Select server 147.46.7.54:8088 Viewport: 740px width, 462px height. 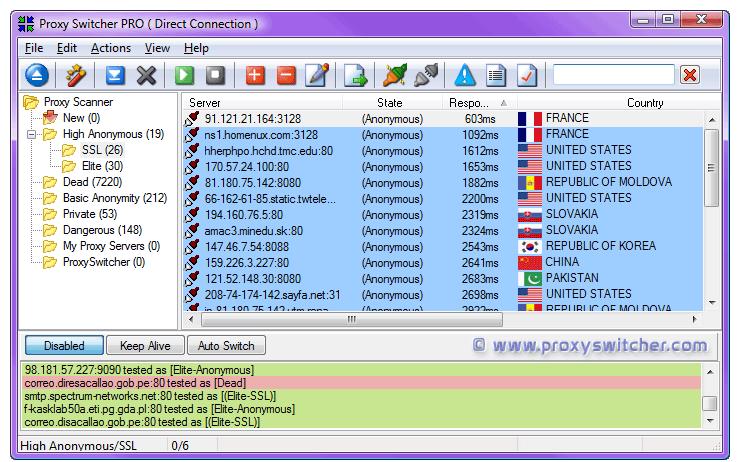246,247
